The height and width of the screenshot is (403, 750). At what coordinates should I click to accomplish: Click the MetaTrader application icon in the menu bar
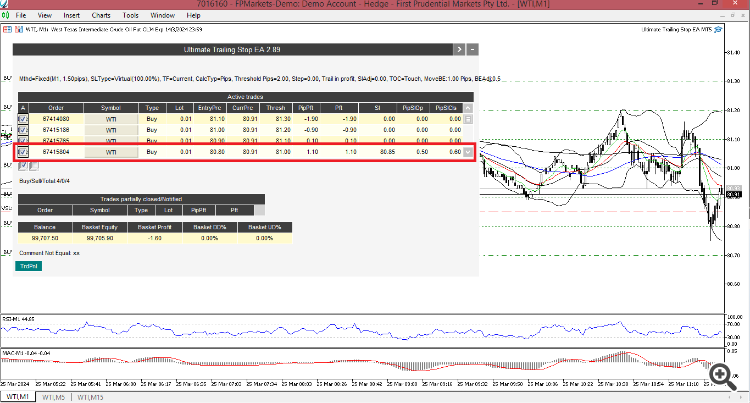5,15
